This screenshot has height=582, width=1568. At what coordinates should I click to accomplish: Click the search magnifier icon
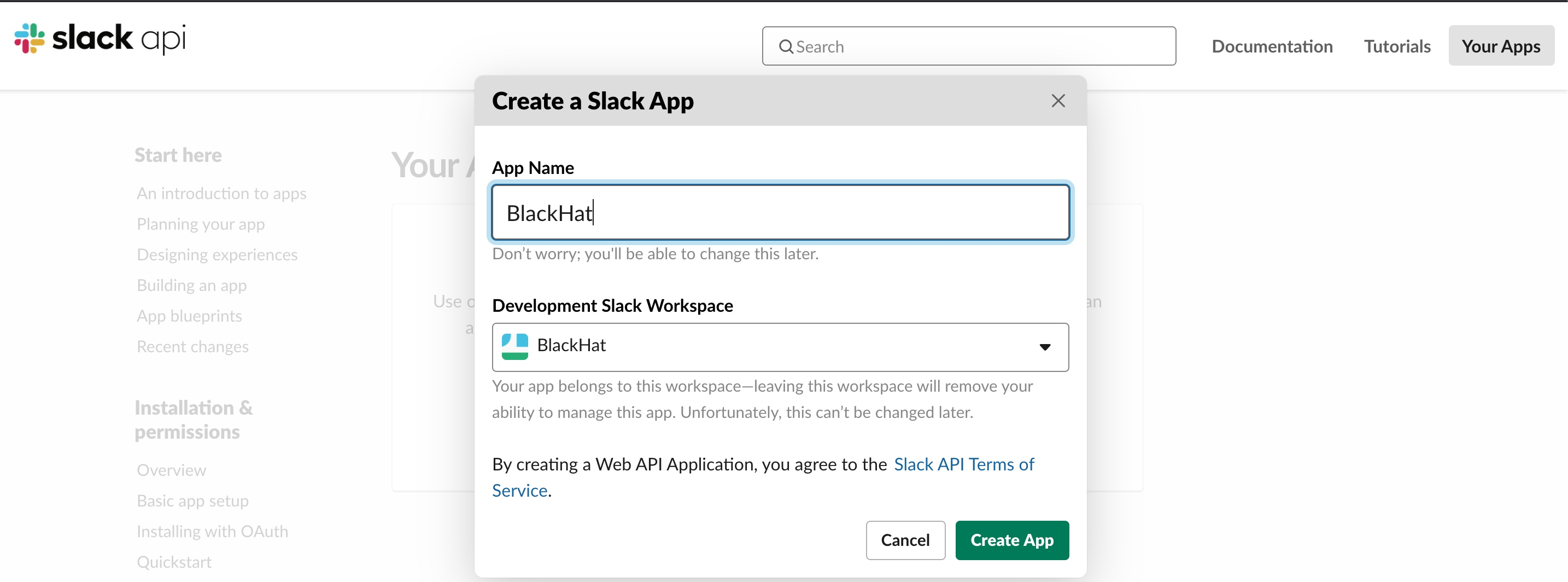[786, 47]
